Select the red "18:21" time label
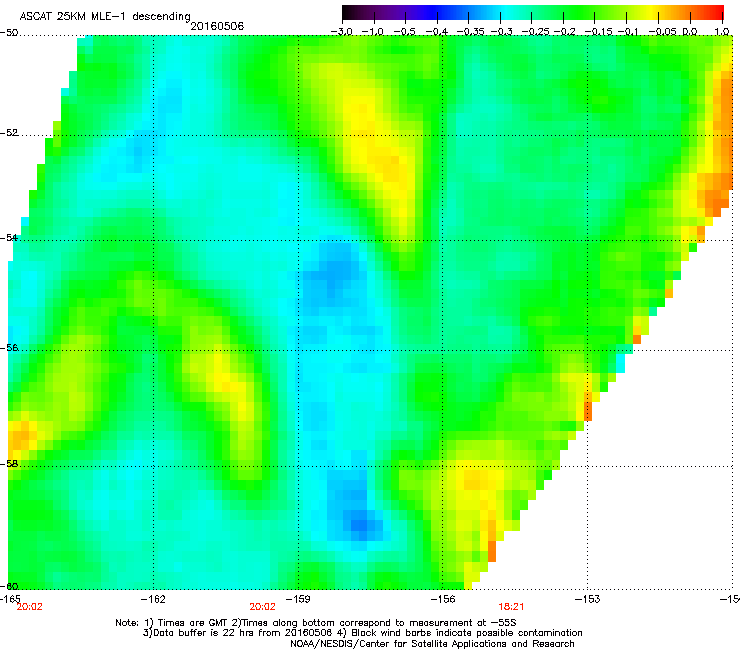 [x=511, y=607]
